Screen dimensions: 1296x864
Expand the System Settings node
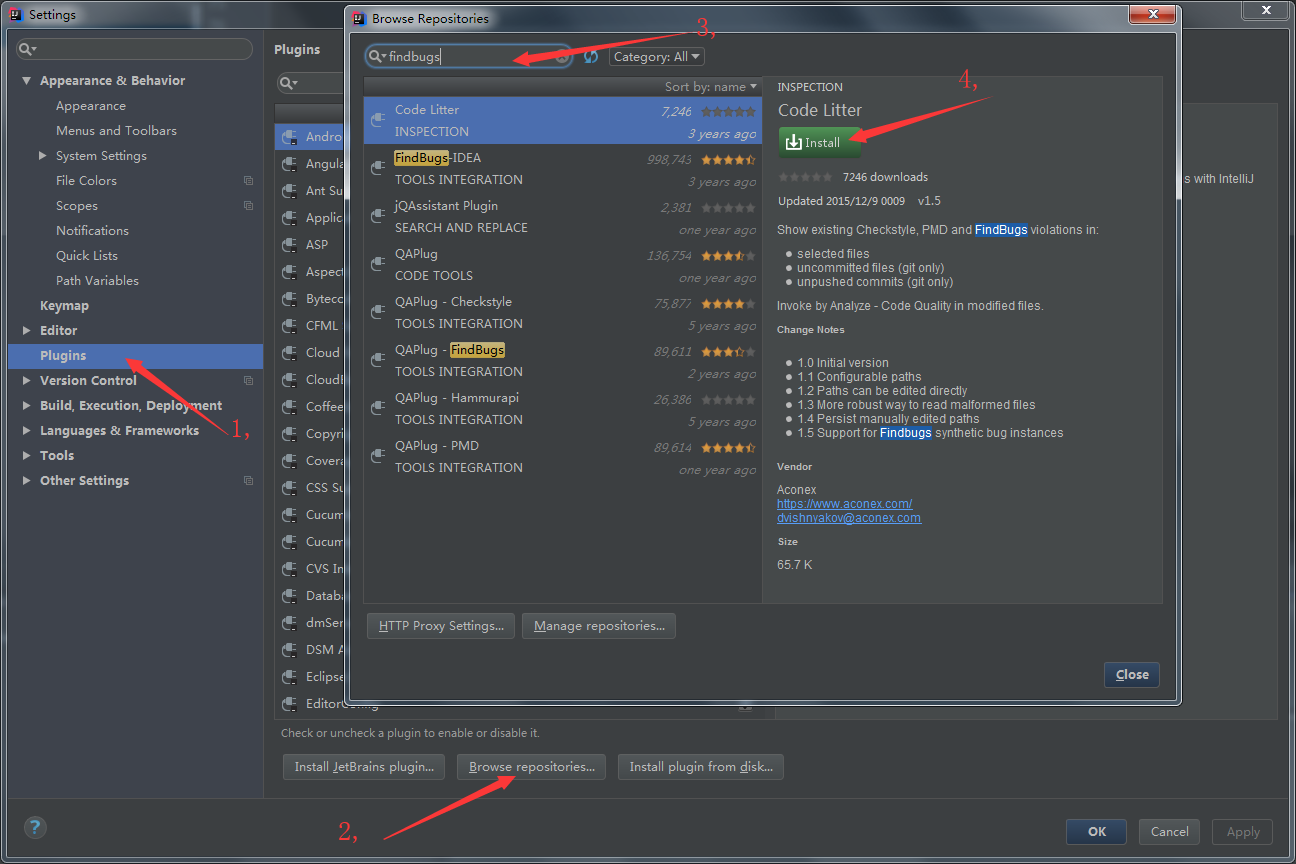42,156
